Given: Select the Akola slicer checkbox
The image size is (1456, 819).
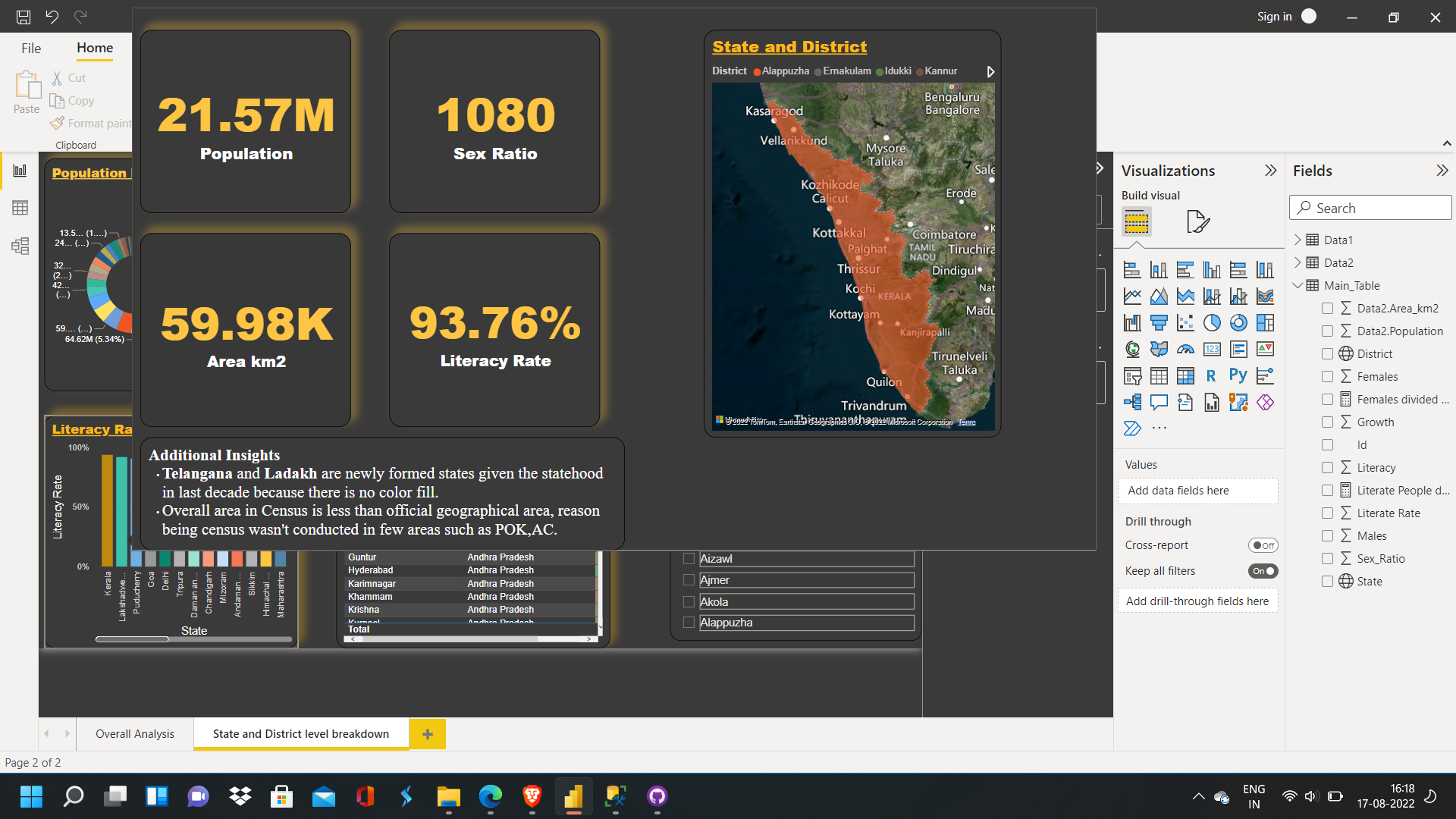Looking at the screenshot, I should 689,602.
